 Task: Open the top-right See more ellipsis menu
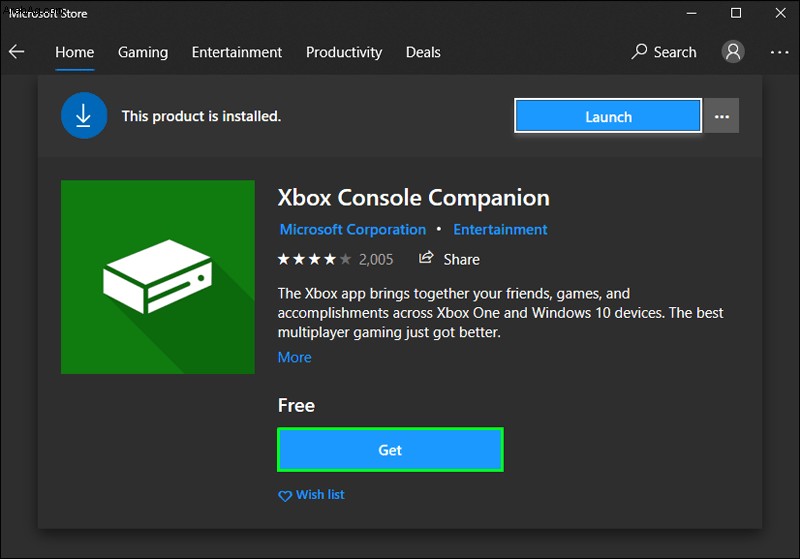[x=779, y=52]
